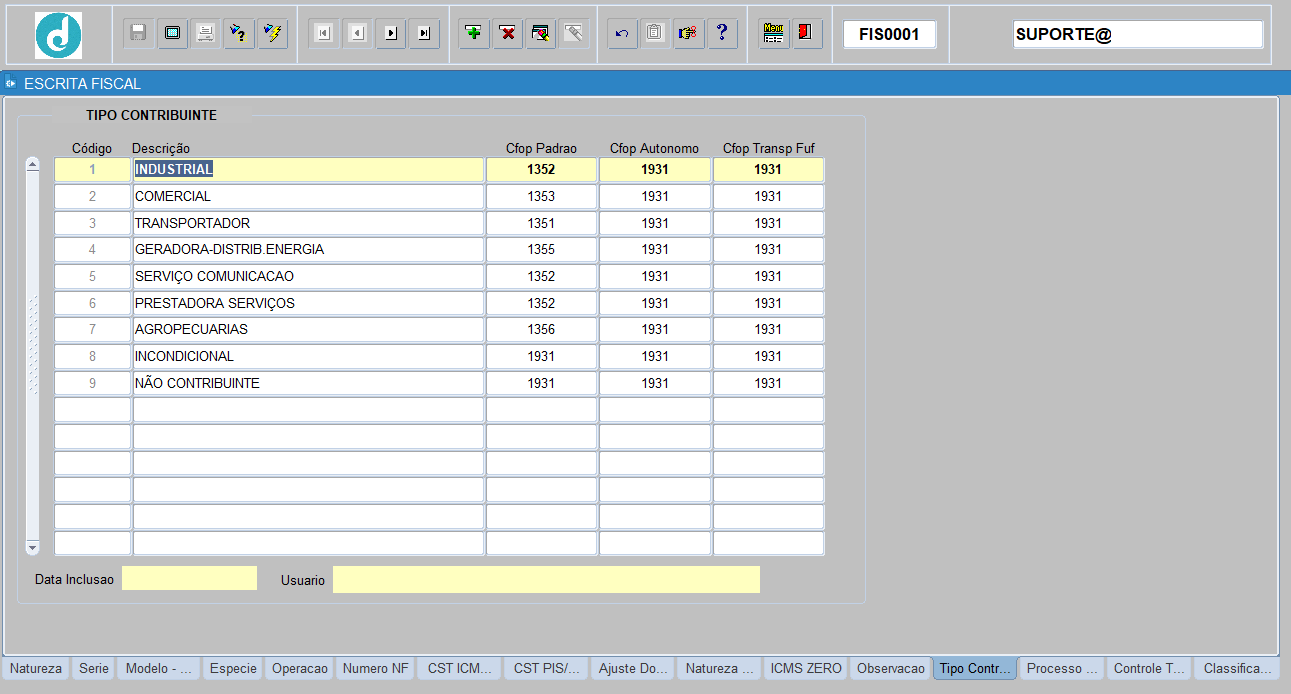Select the NÃO CONTRIBUINTE row

308,383
